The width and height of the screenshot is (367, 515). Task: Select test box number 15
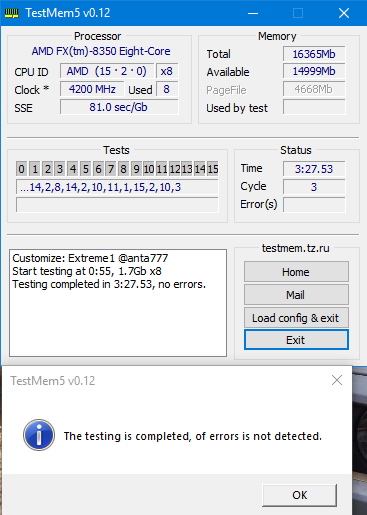tap(213, 169)
